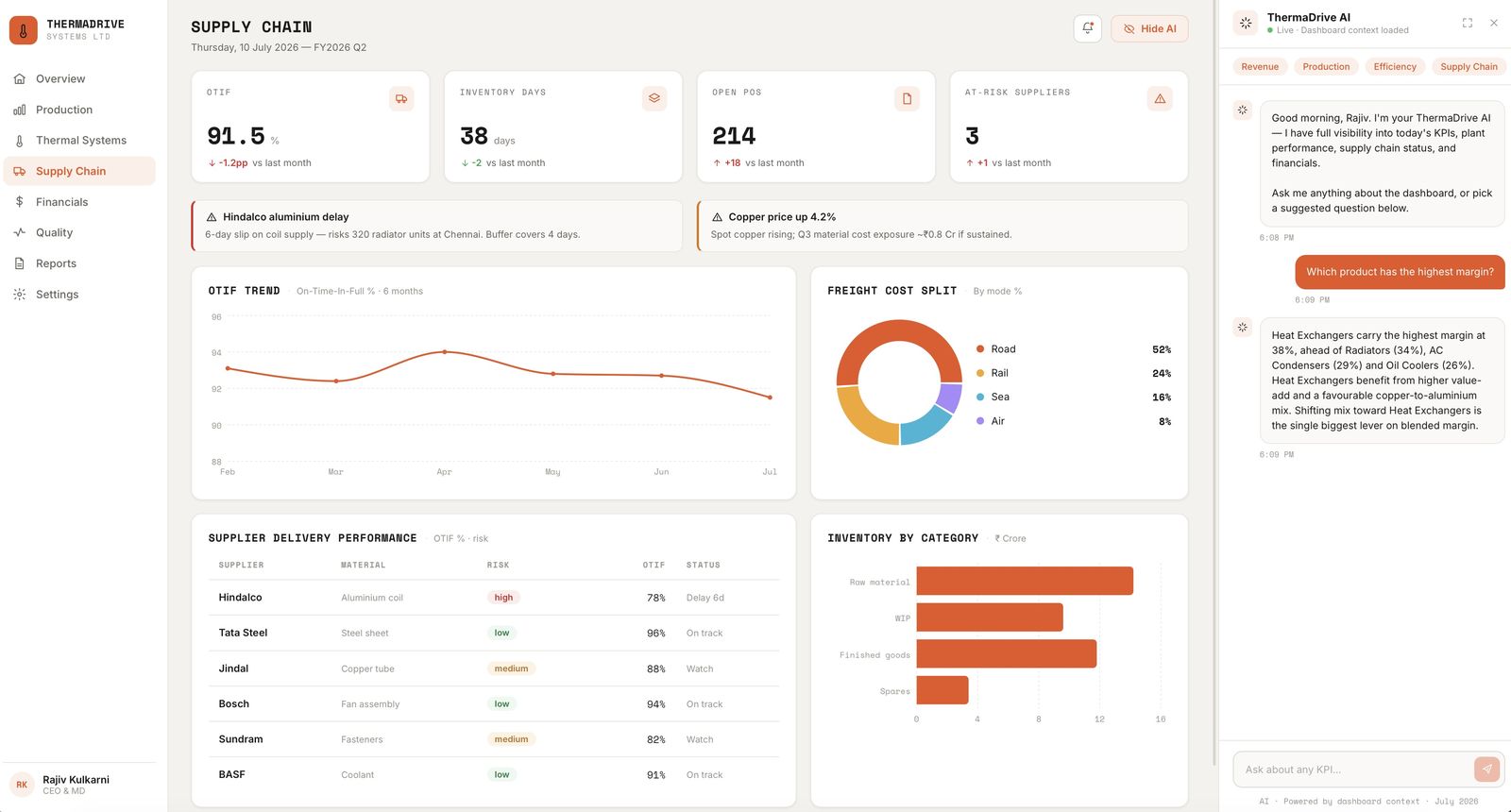Click the Inventory Days layers icon
Screen dimensions: 1511x812
pos(654,98)
